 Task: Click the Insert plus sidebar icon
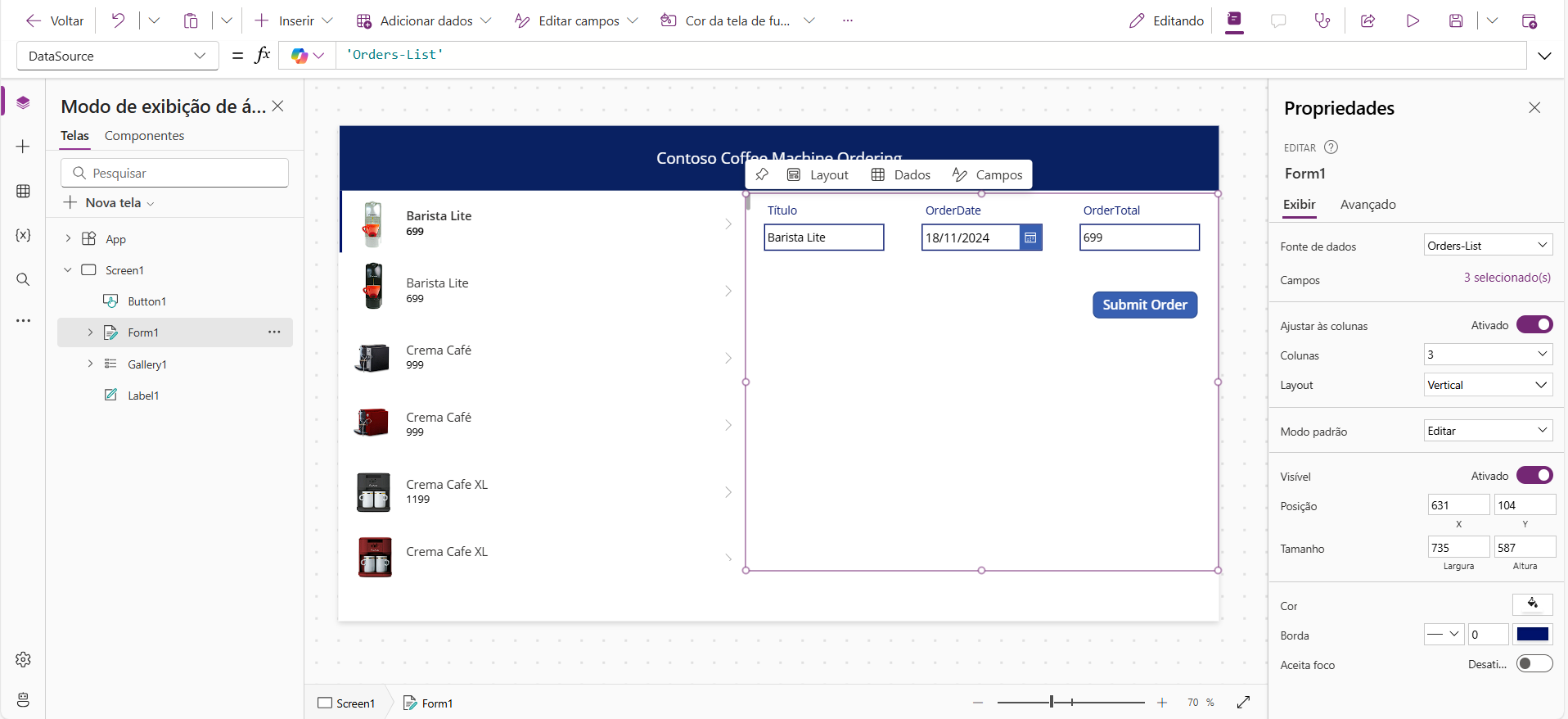click(x=23, y=147)
